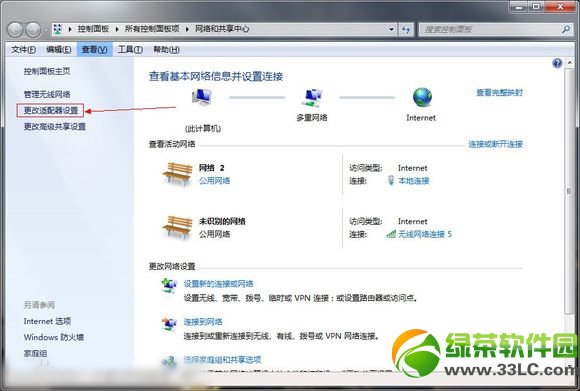Click the refresh button beside address bar

(406, 29)
